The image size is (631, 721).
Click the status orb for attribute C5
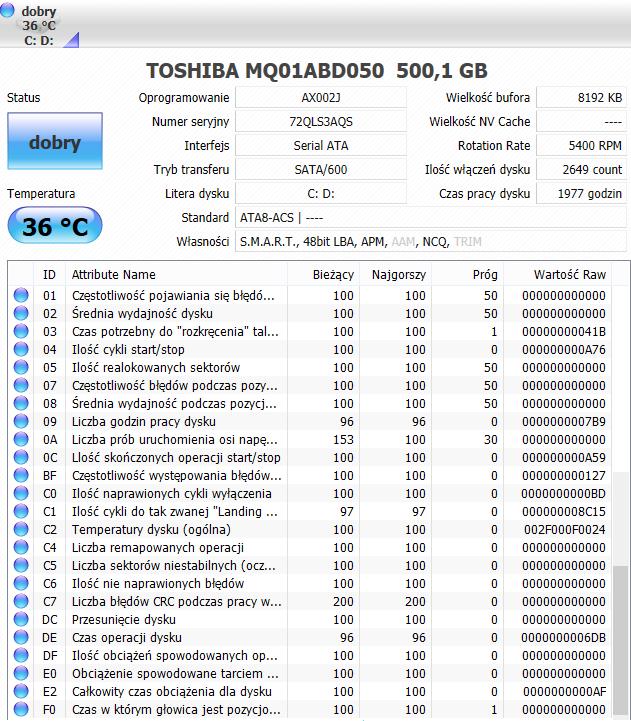point(21,565)
